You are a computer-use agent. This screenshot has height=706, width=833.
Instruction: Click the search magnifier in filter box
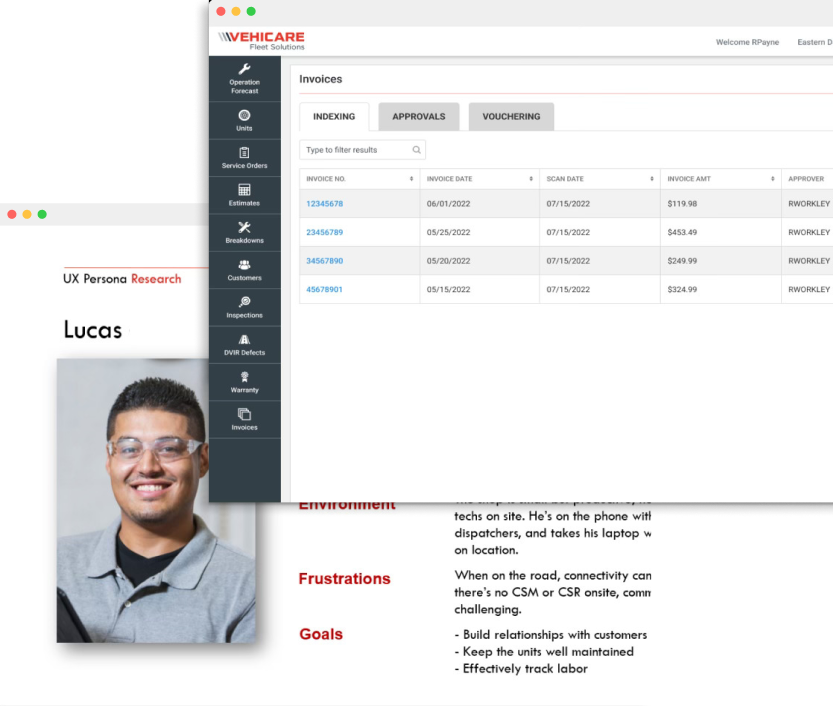[416, 150]
